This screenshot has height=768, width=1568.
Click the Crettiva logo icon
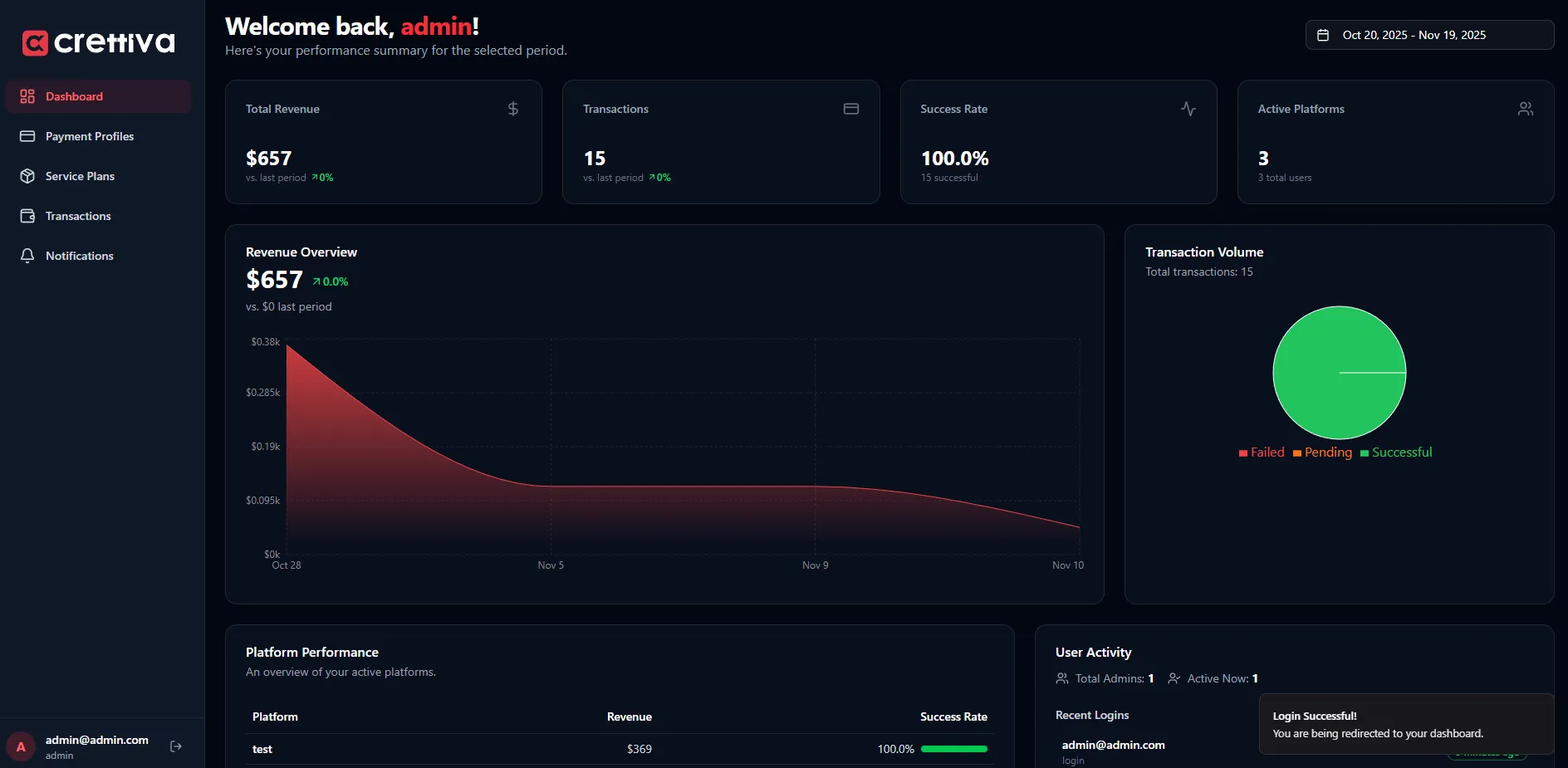(x=35, y=42)
